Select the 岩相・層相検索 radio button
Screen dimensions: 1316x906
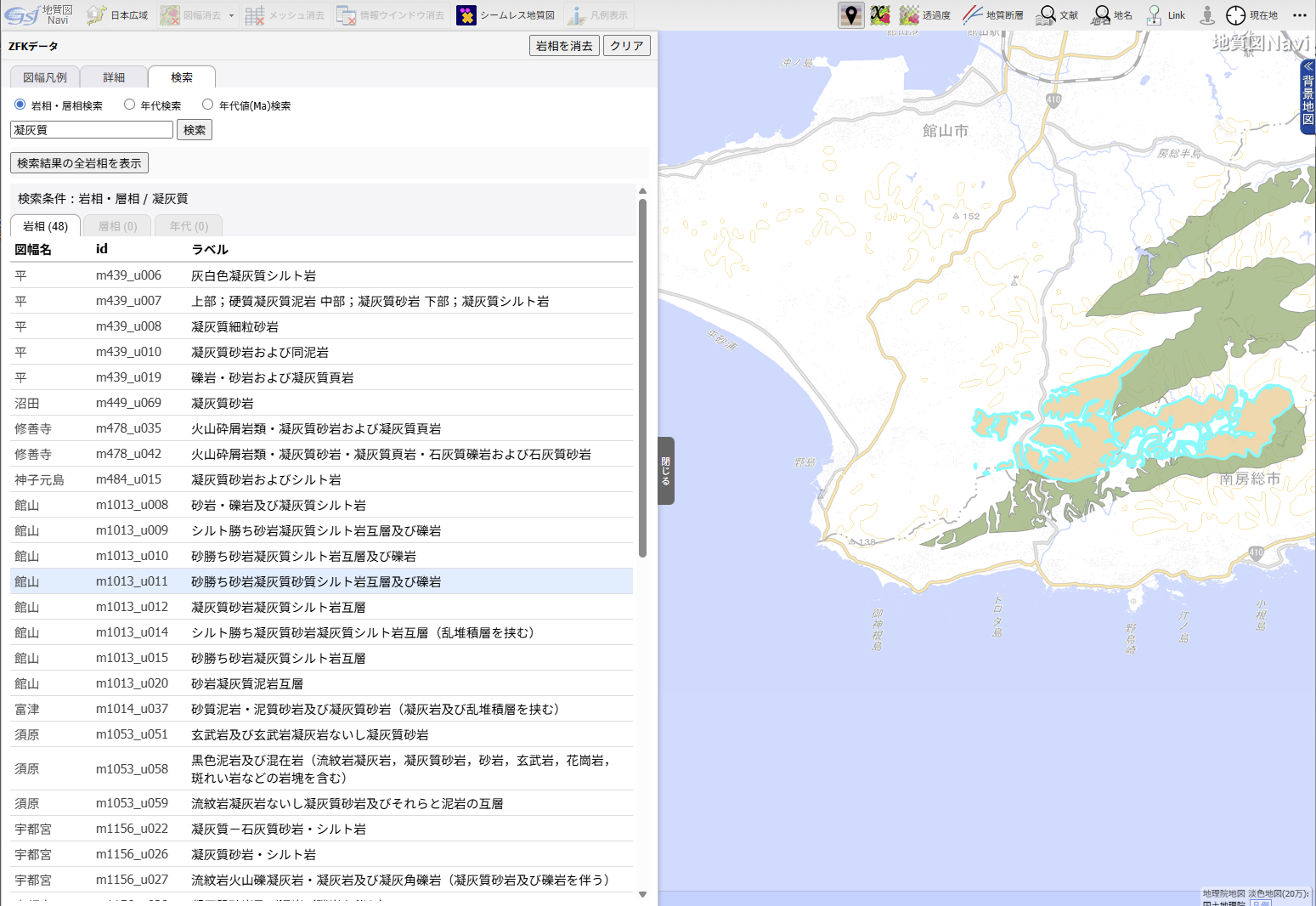click(x=20, y=105)
